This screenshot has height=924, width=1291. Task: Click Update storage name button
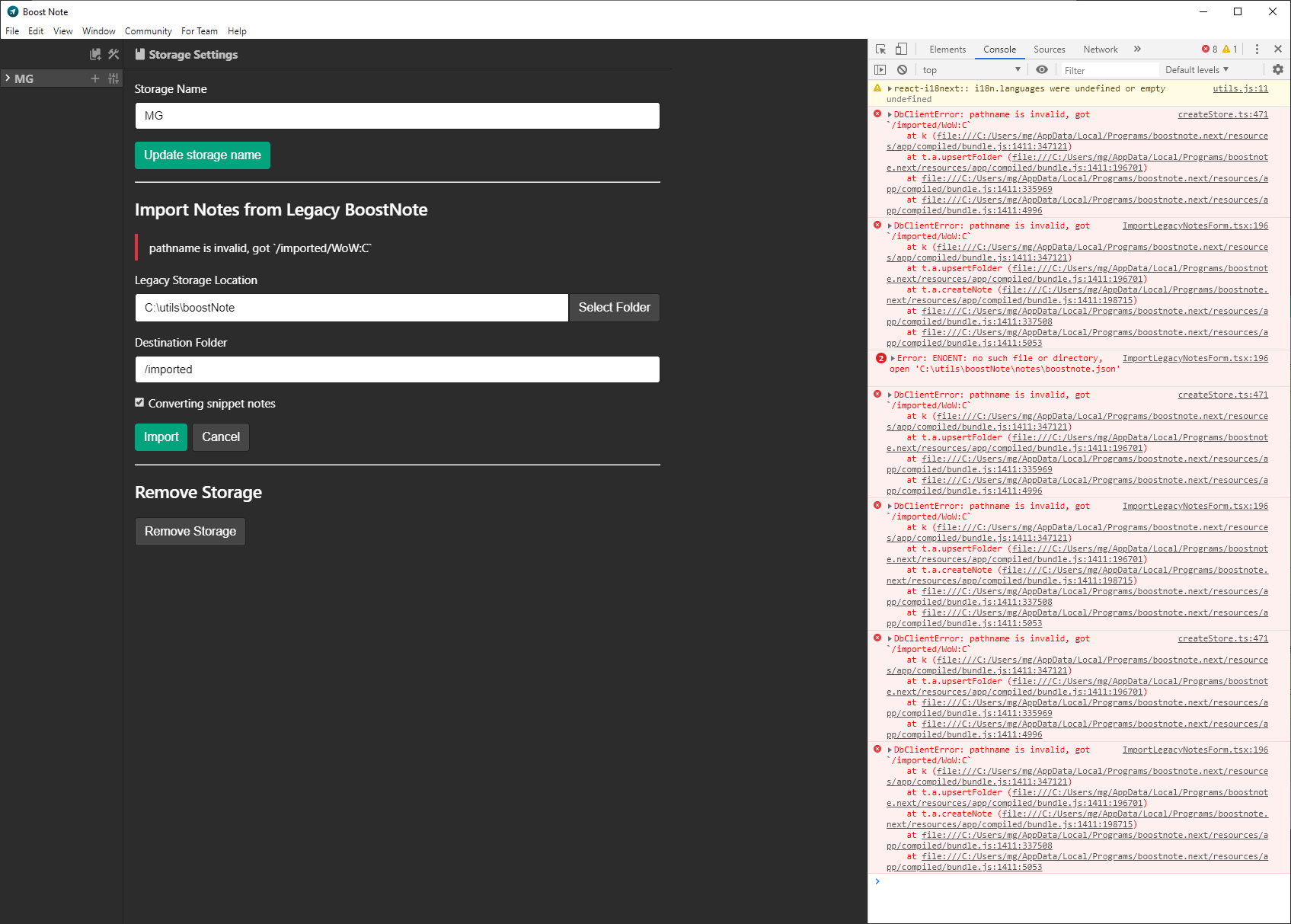[x=203, y=155]
